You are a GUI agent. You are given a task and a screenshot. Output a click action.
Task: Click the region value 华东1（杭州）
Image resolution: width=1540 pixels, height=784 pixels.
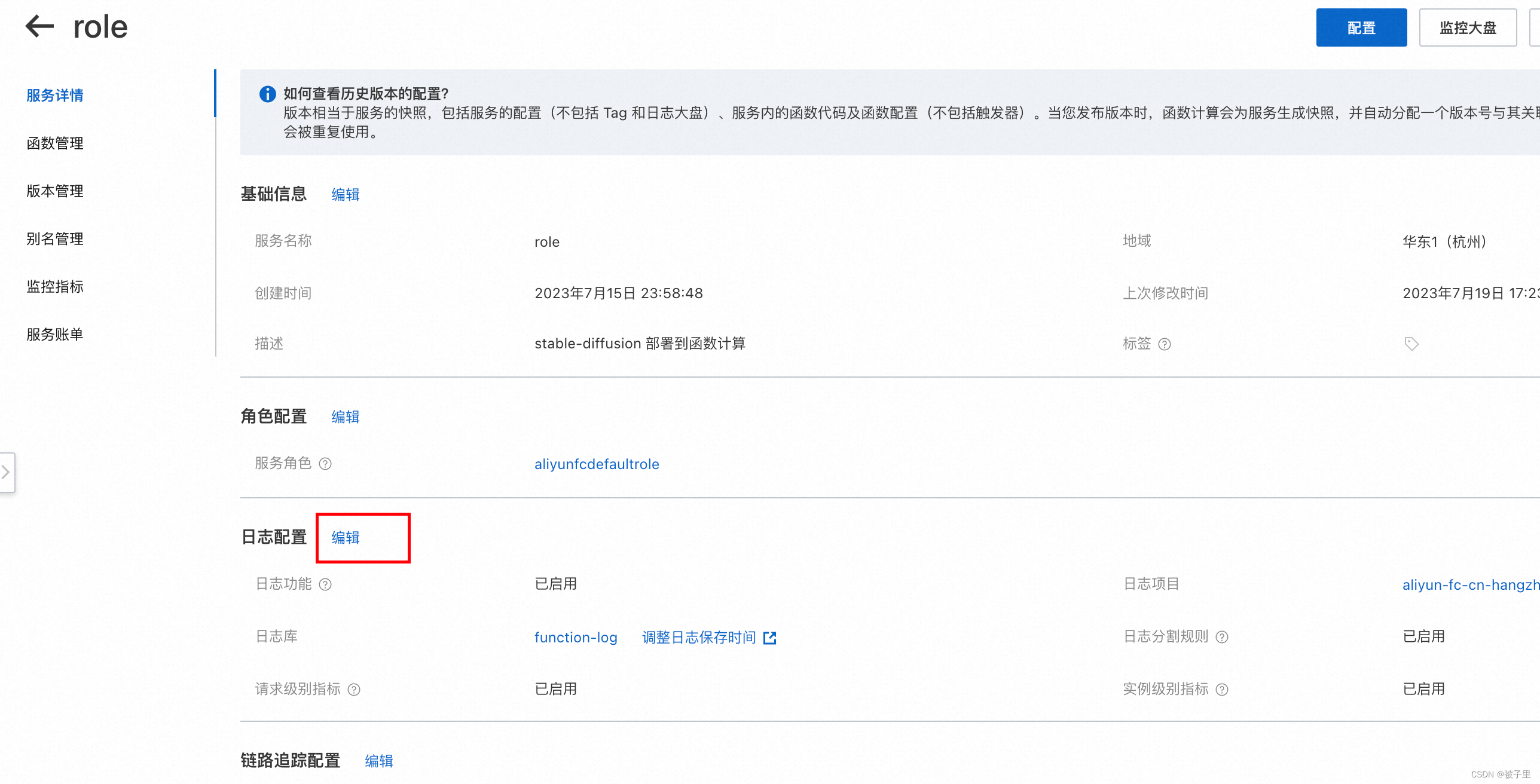tap(1444, 242)
